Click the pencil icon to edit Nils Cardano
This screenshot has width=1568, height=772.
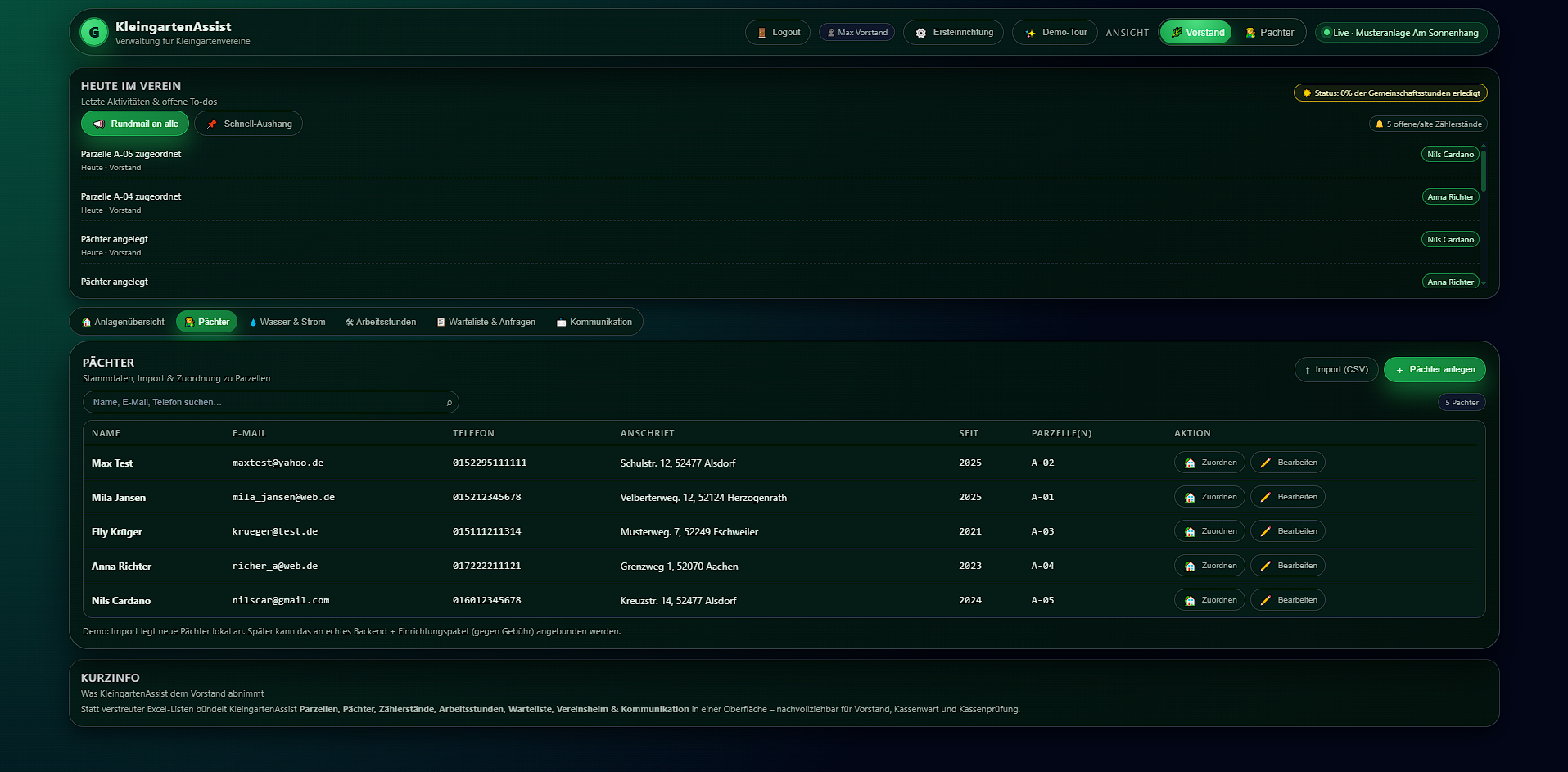[x=1265, y=600]
